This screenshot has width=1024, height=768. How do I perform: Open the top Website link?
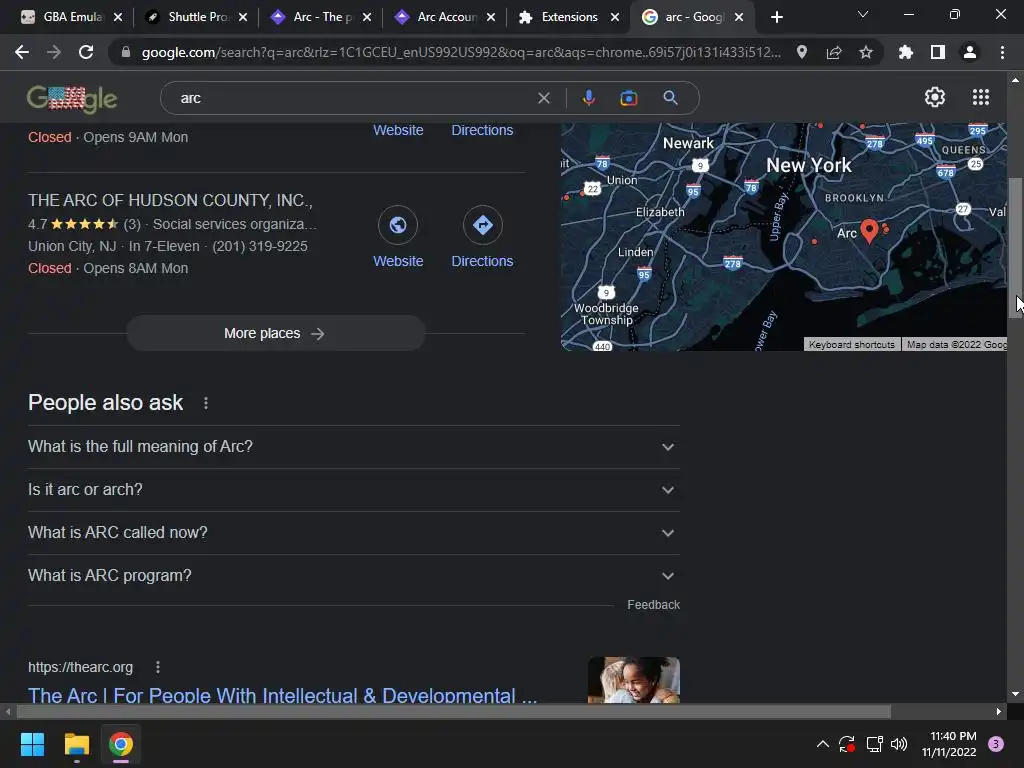point(398,130)
